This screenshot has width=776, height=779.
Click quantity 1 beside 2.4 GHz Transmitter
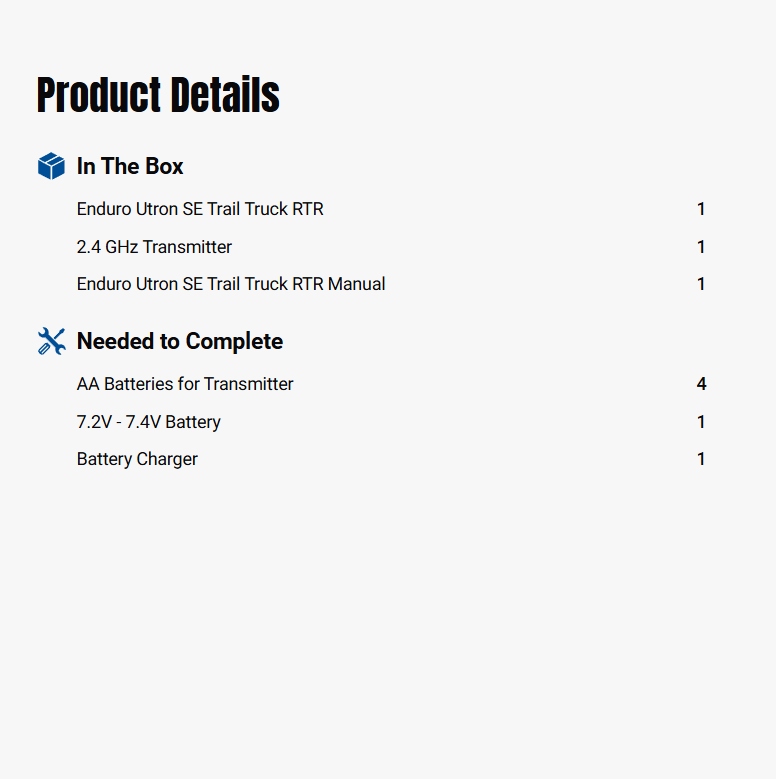tap(701, 247)
